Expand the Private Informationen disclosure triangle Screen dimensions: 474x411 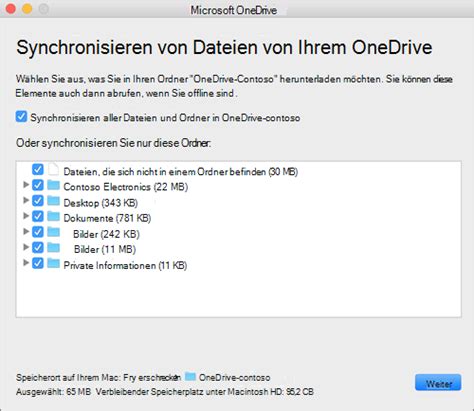pyautogui.click(x=26, y=263)
